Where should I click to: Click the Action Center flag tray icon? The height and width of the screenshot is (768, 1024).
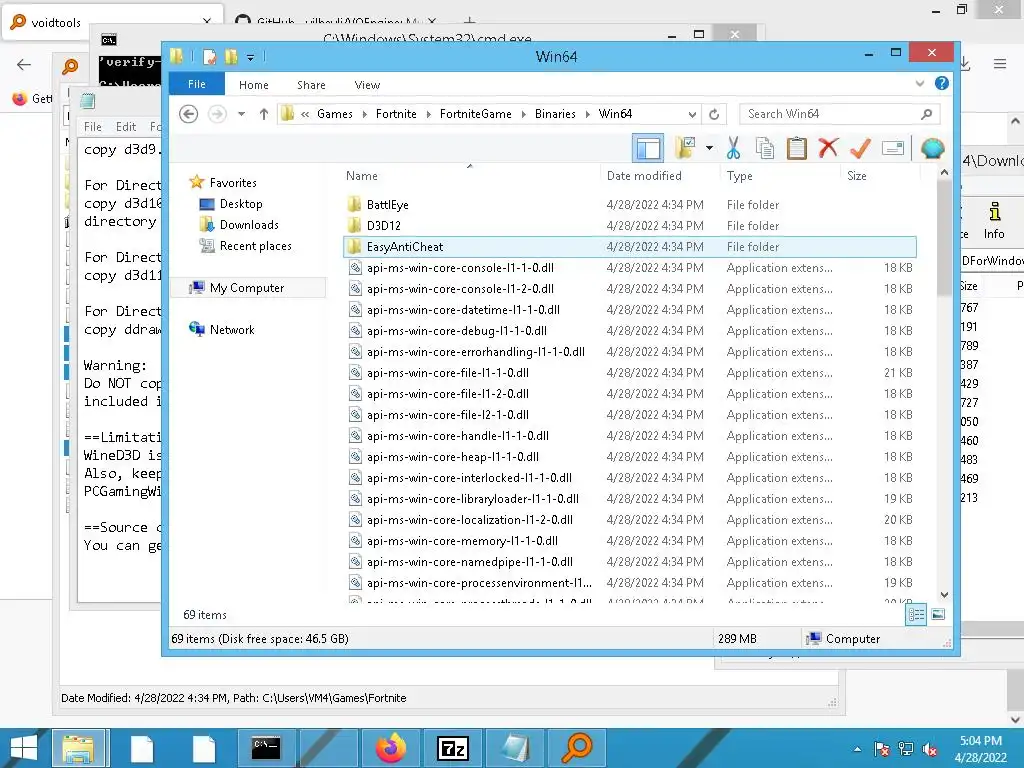882,749
